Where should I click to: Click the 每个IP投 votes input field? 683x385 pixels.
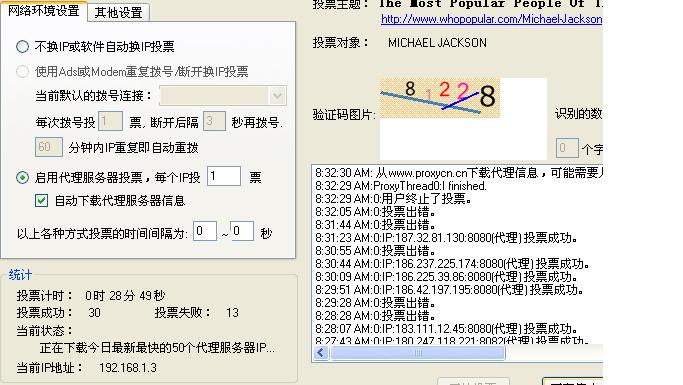pyautogui.click(x=224, y=176)
